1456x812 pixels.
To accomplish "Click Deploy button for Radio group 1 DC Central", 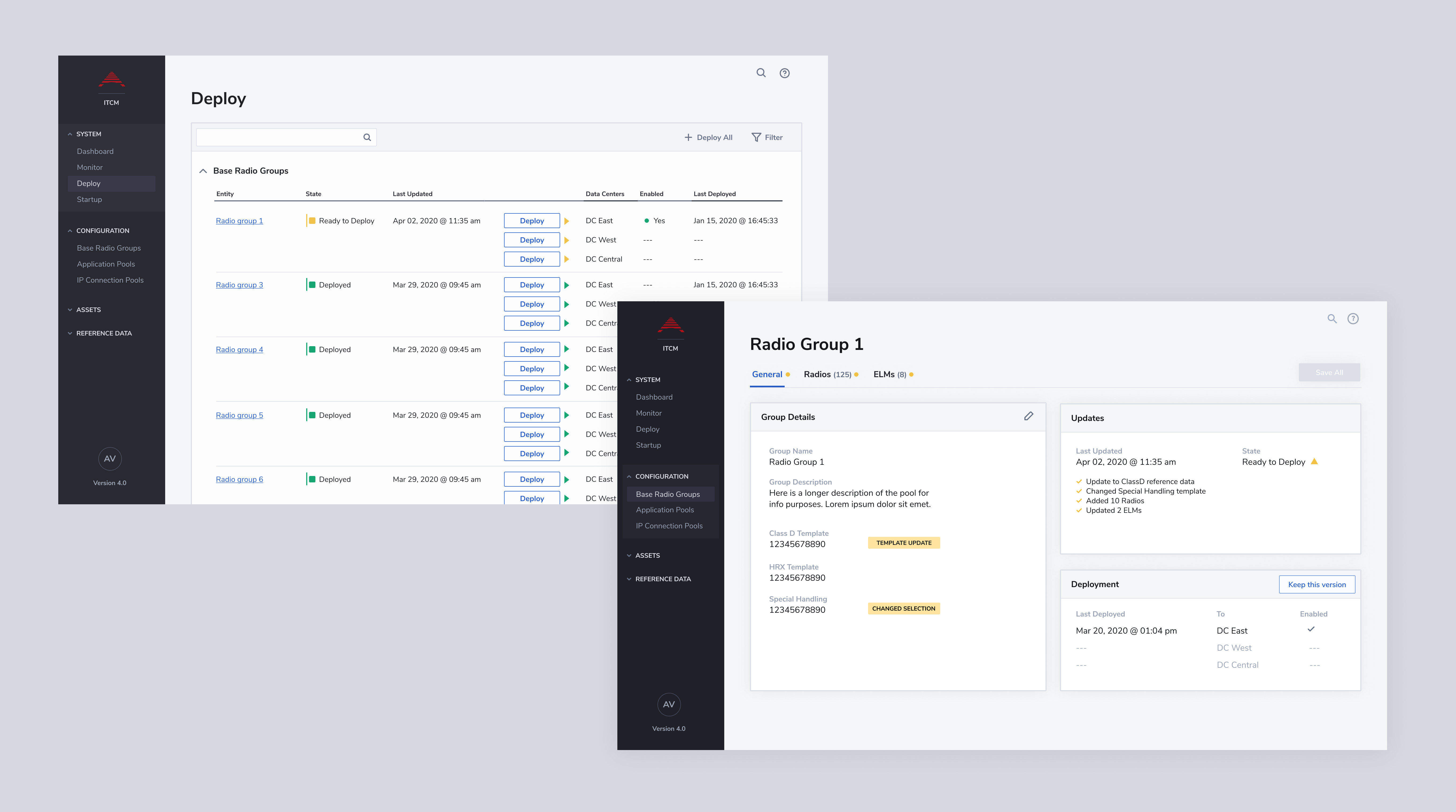I will [x=532, y=259].
